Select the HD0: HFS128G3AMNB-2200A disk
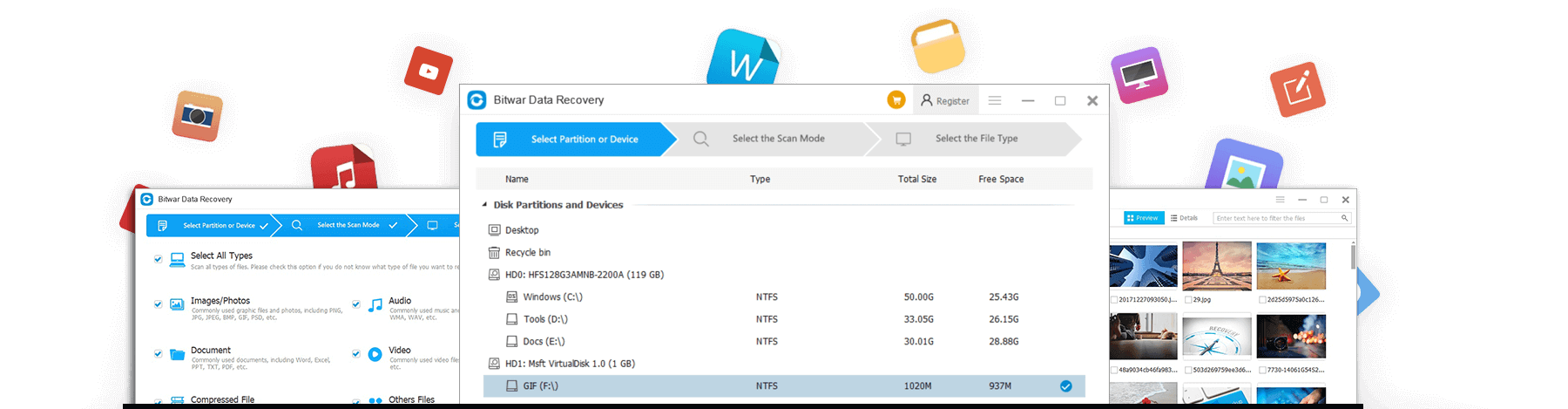1568x409 pixels. pos(585,275)
